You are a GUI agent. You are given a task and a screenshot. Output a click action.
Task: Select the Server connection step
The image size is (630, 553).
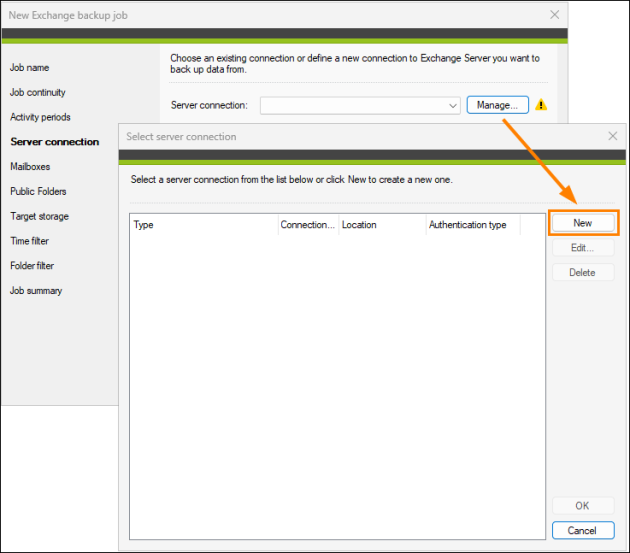coord(55,142)
